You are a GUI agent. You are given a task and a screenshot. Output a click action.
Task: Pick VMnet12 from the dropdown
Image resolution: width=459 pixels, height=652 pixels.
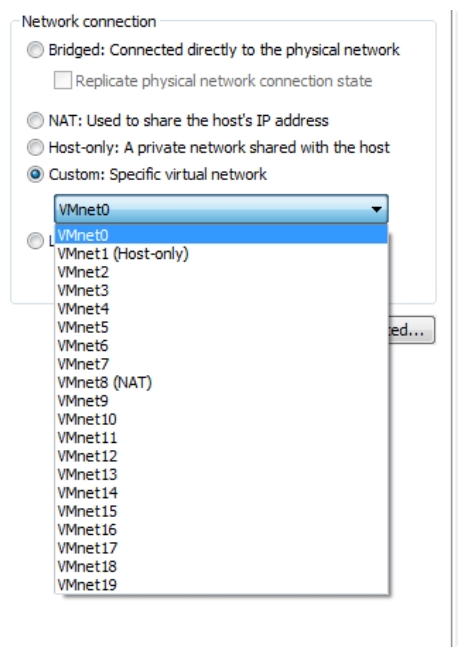click(221, 456)
